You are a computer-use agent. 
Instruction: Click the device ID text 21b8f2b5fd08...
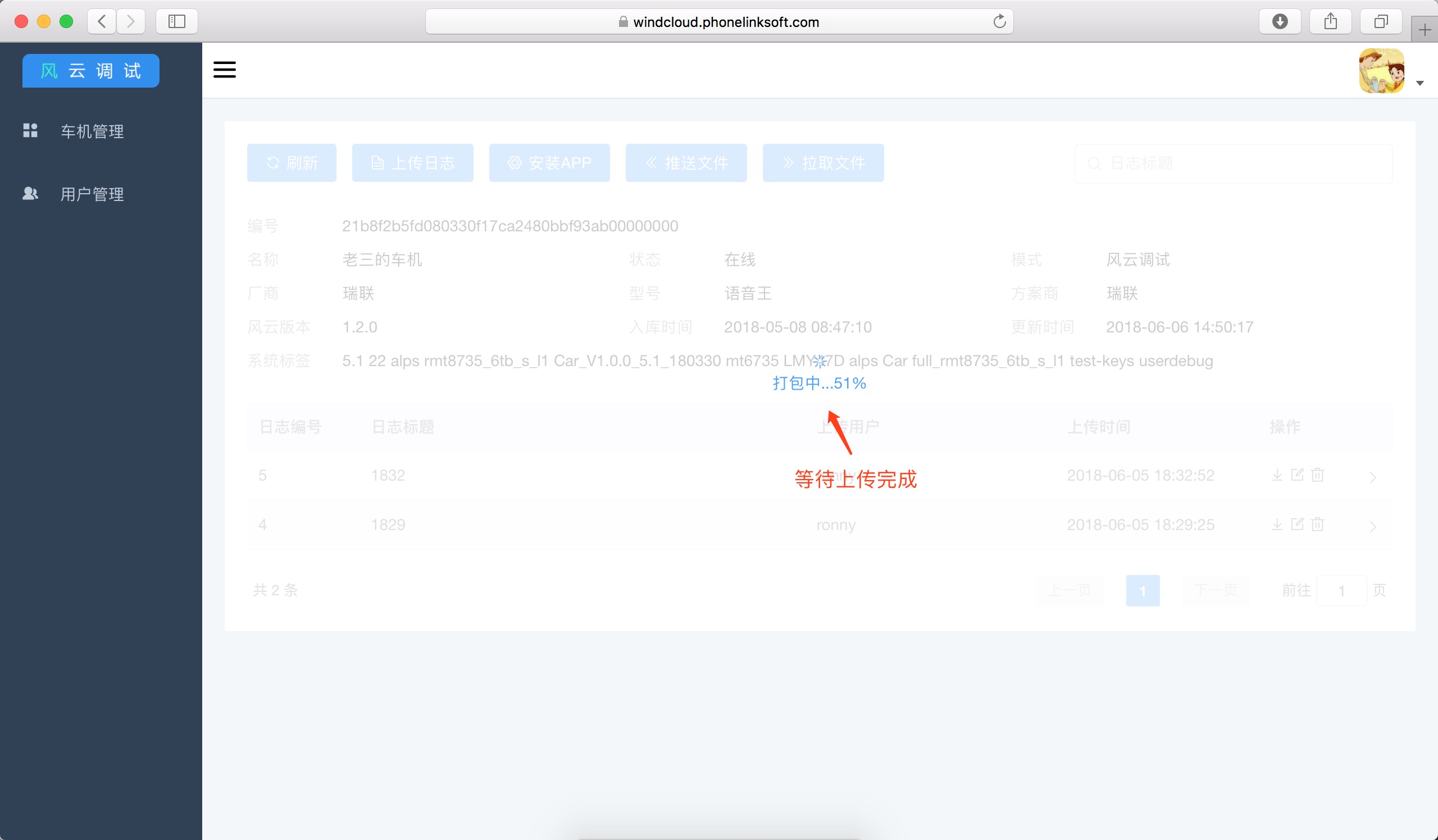coord(509,226)
